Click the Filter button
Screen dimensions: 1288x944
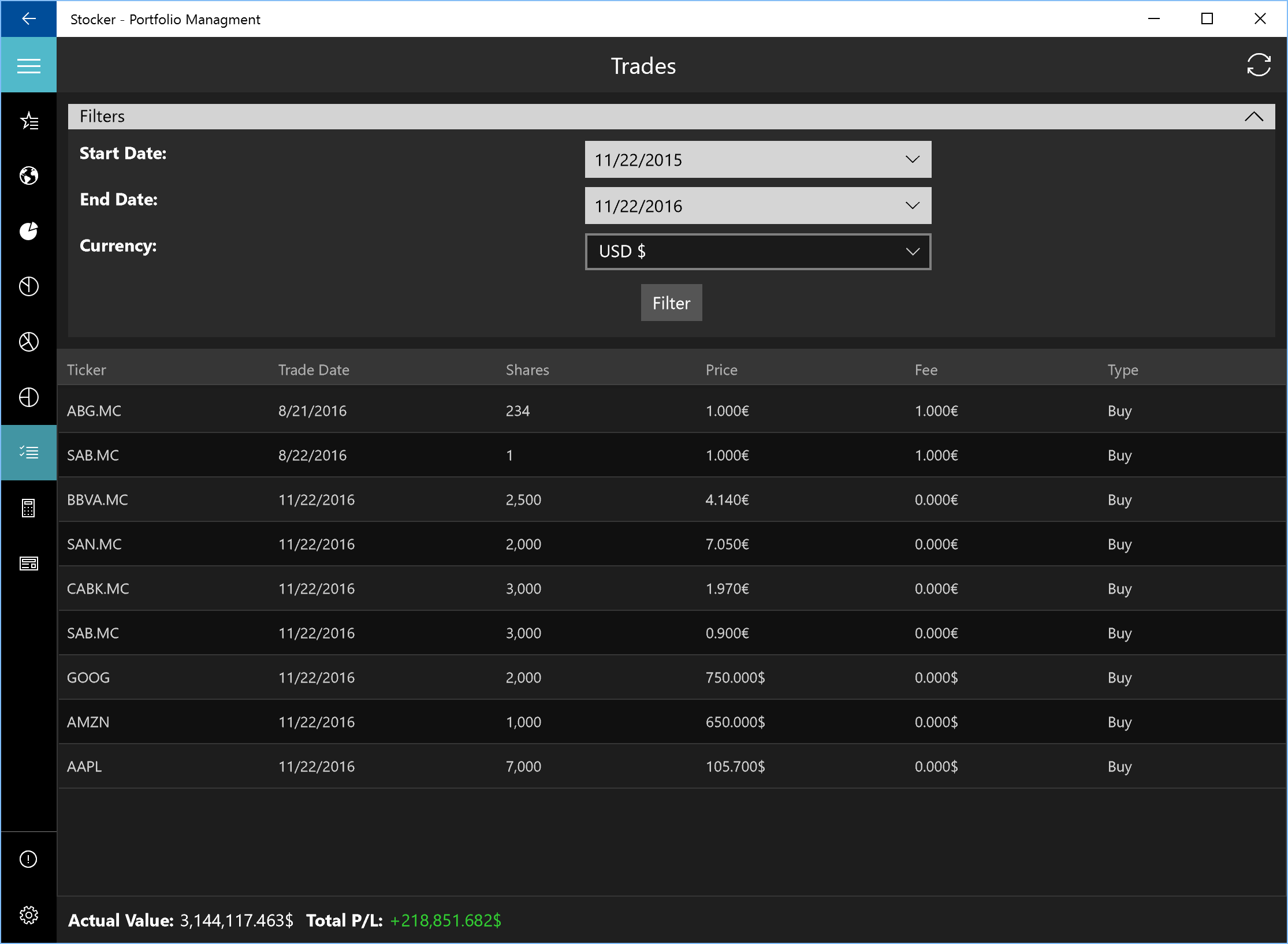pos(671,303)
